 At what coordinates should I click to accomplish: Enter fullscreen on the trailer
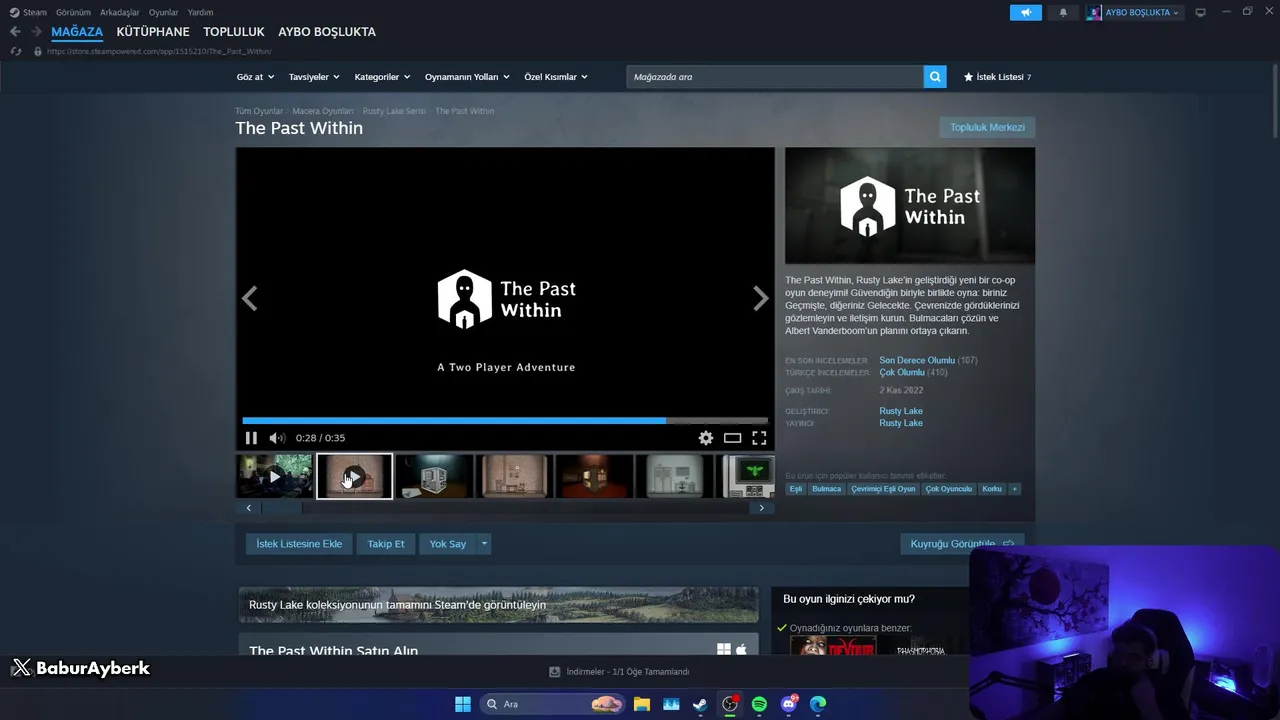coord(759,438)
